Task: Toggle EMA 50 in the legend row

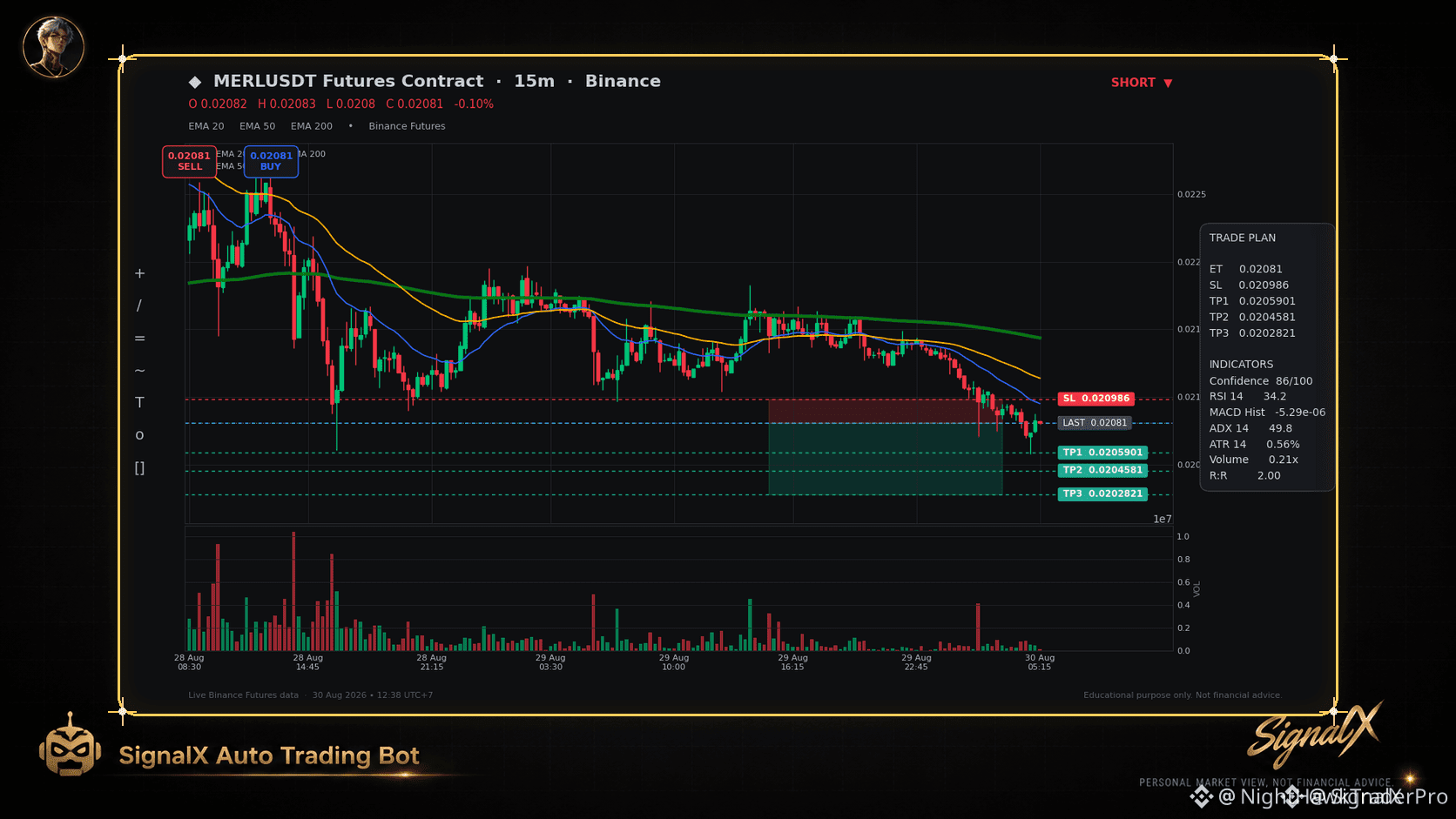Action: 258,126
